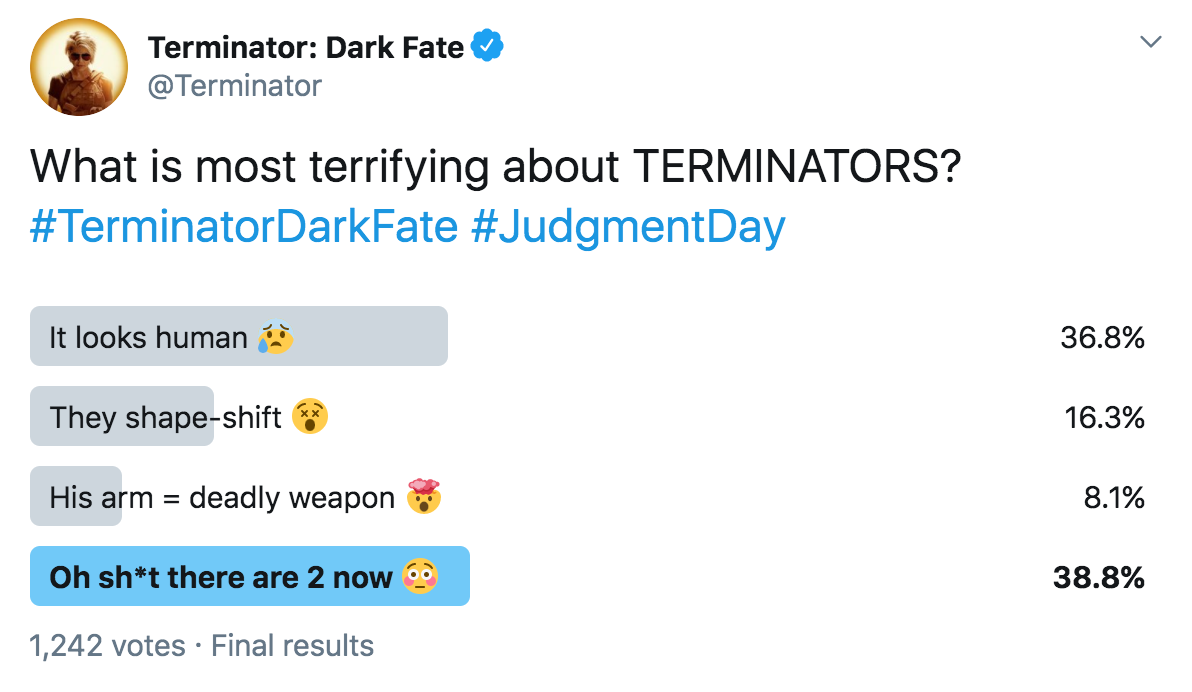Click the 16.3% result value
1192x692 pixels.
click(x=1102, y=417)
